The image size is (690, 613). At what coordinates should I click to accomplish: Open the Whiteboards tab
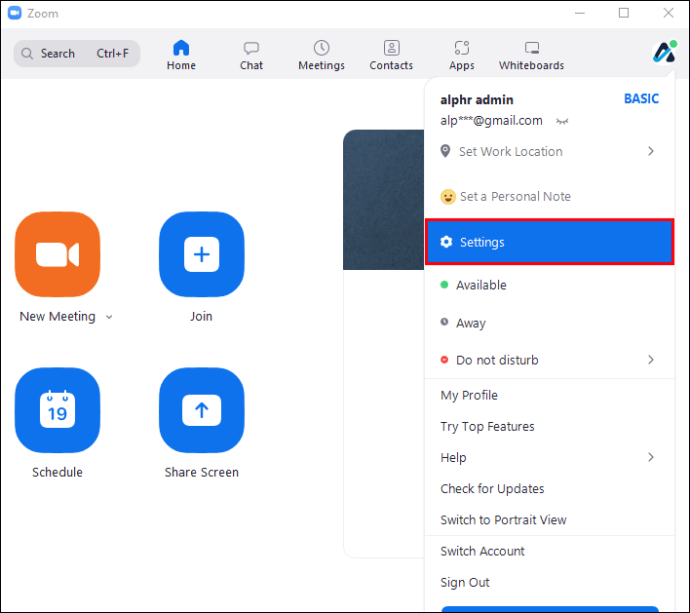tap(532, 55)
